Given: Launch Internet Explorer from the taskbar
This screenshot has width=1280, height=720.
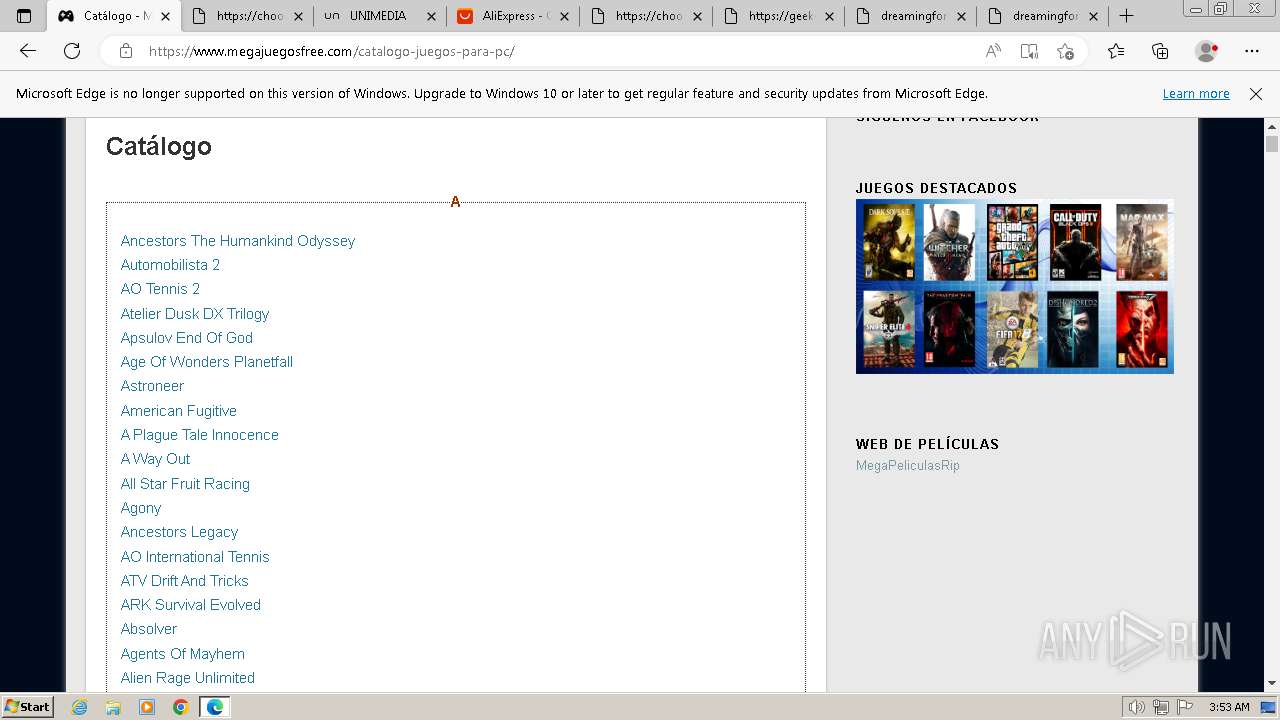Looking at the screenshot, I should point(80,707).
